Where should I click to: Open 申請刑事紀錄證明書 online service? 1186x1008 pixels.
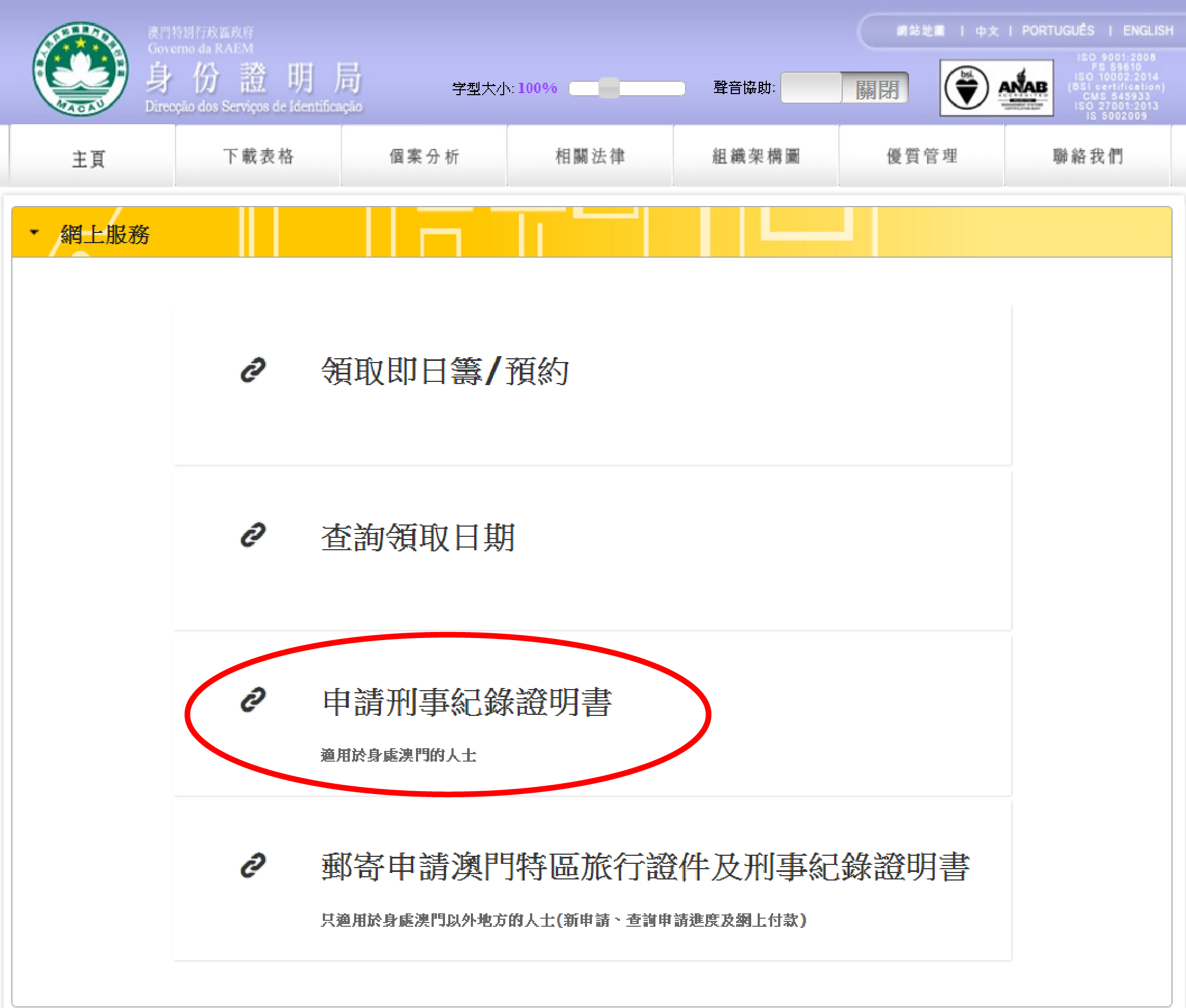467,702
